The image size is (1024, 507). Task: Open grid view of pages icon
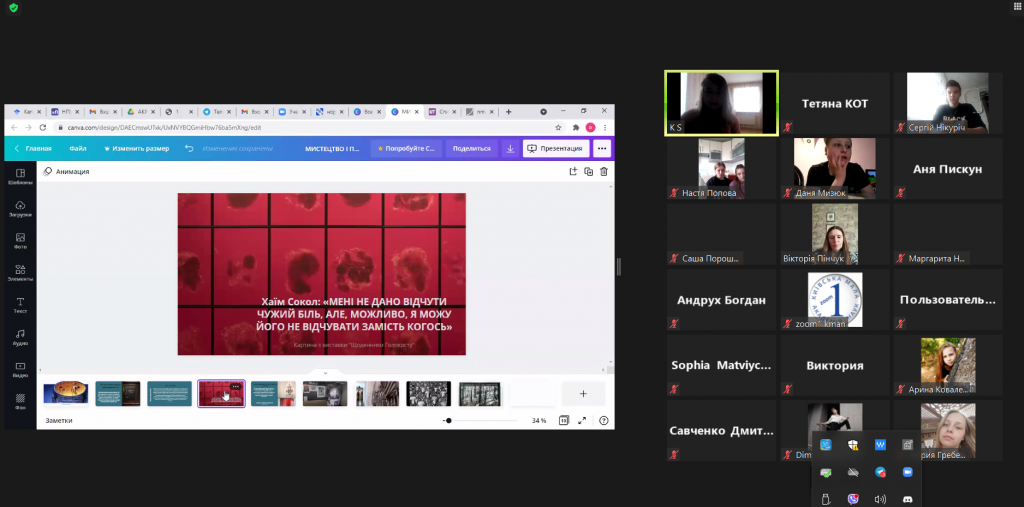pyautogui.click(x=563, y=421)
